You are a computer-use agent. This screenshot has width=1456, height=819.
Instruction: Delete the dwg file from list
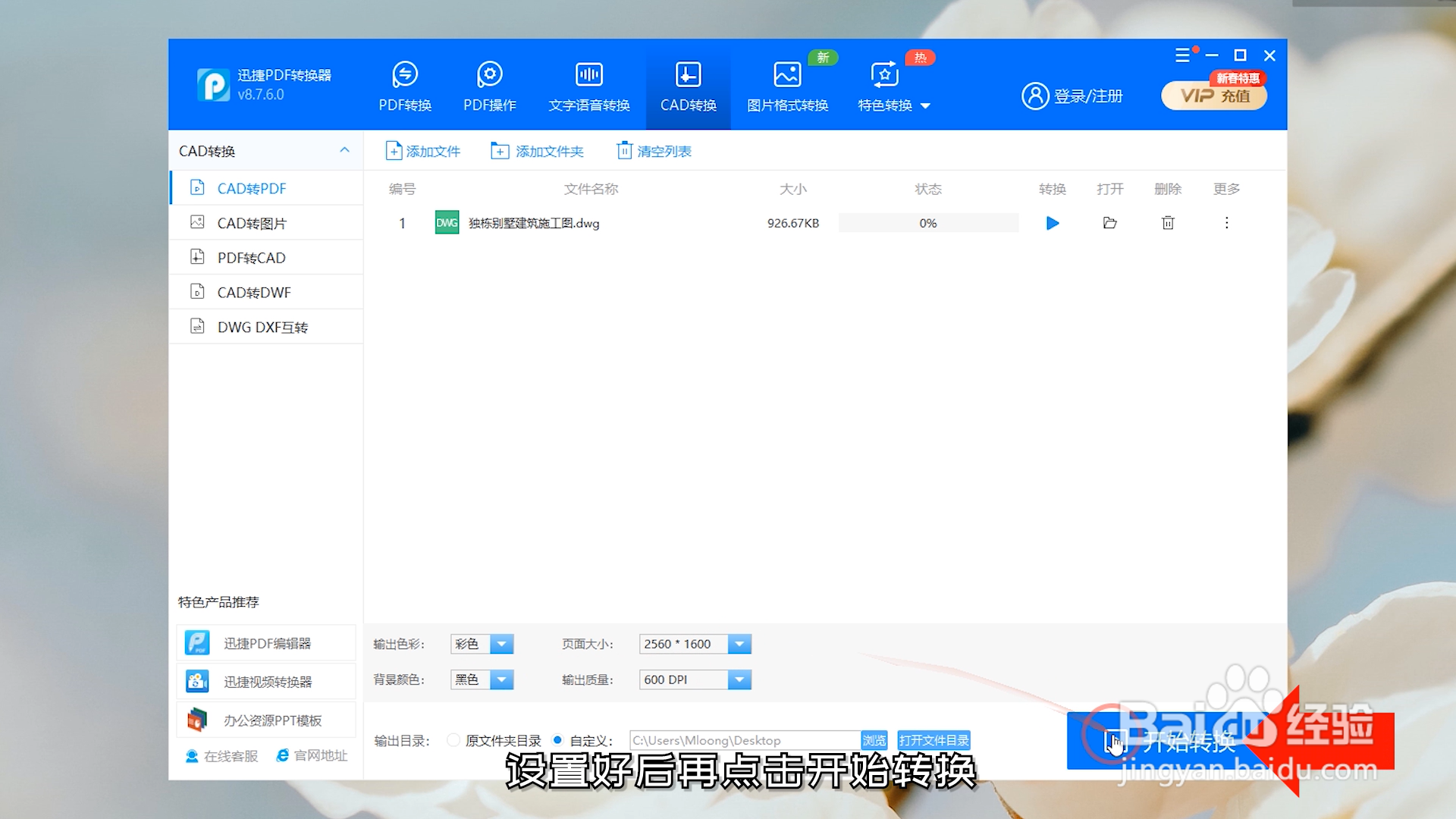[x=1168, y=223]
